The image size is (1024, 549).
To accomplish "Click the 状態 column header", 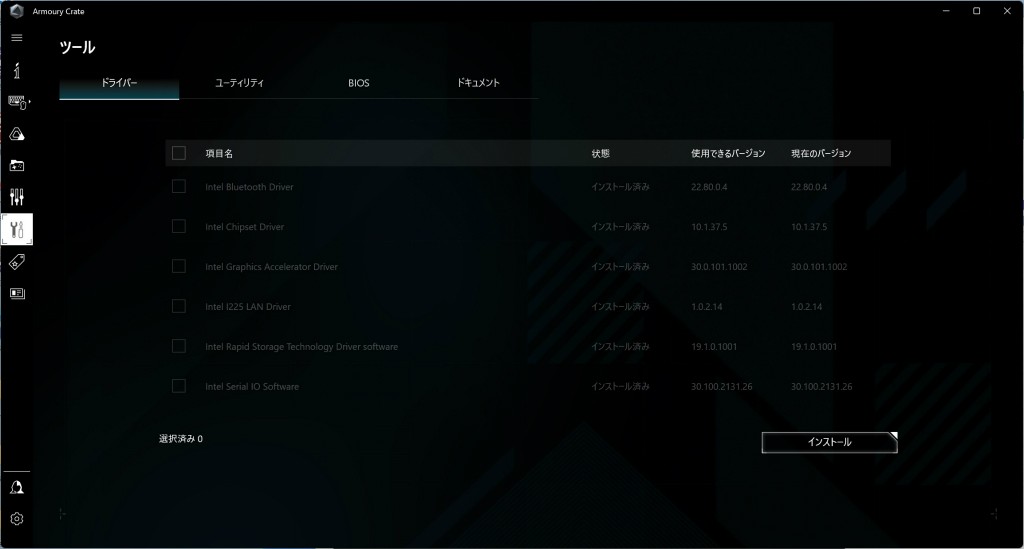I will (x=600, y=153).
